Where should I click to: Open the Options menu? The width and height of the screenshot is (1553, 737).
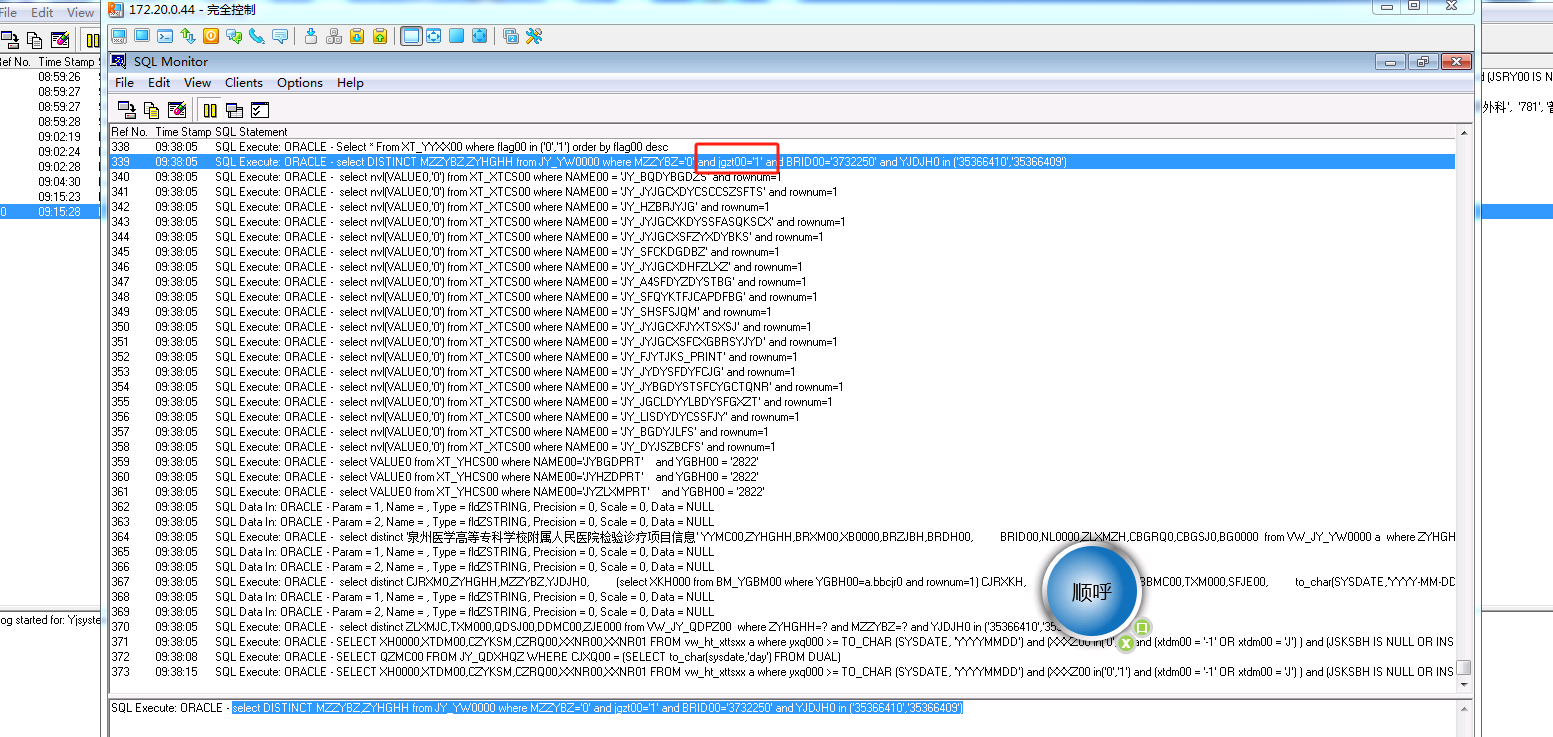tap(300, 83)
